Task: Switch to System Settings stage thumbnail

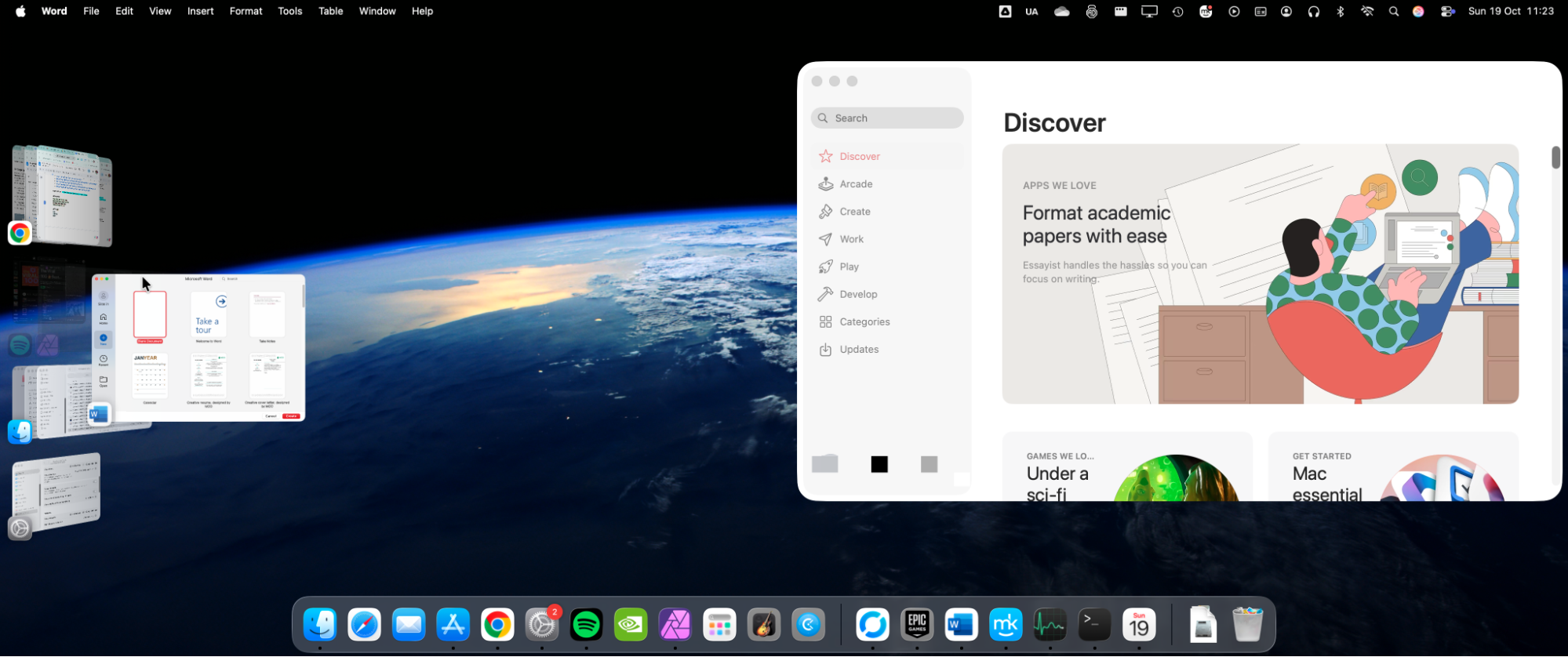Action: (55, 496)
